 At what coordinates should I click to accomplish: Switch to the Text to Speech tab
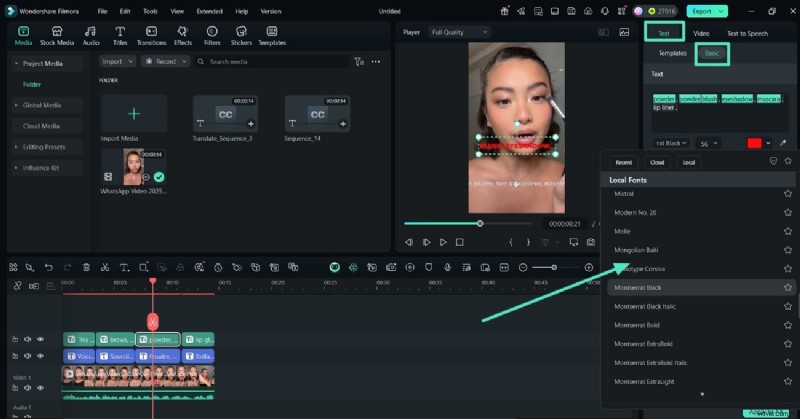[x=747, y=33]
